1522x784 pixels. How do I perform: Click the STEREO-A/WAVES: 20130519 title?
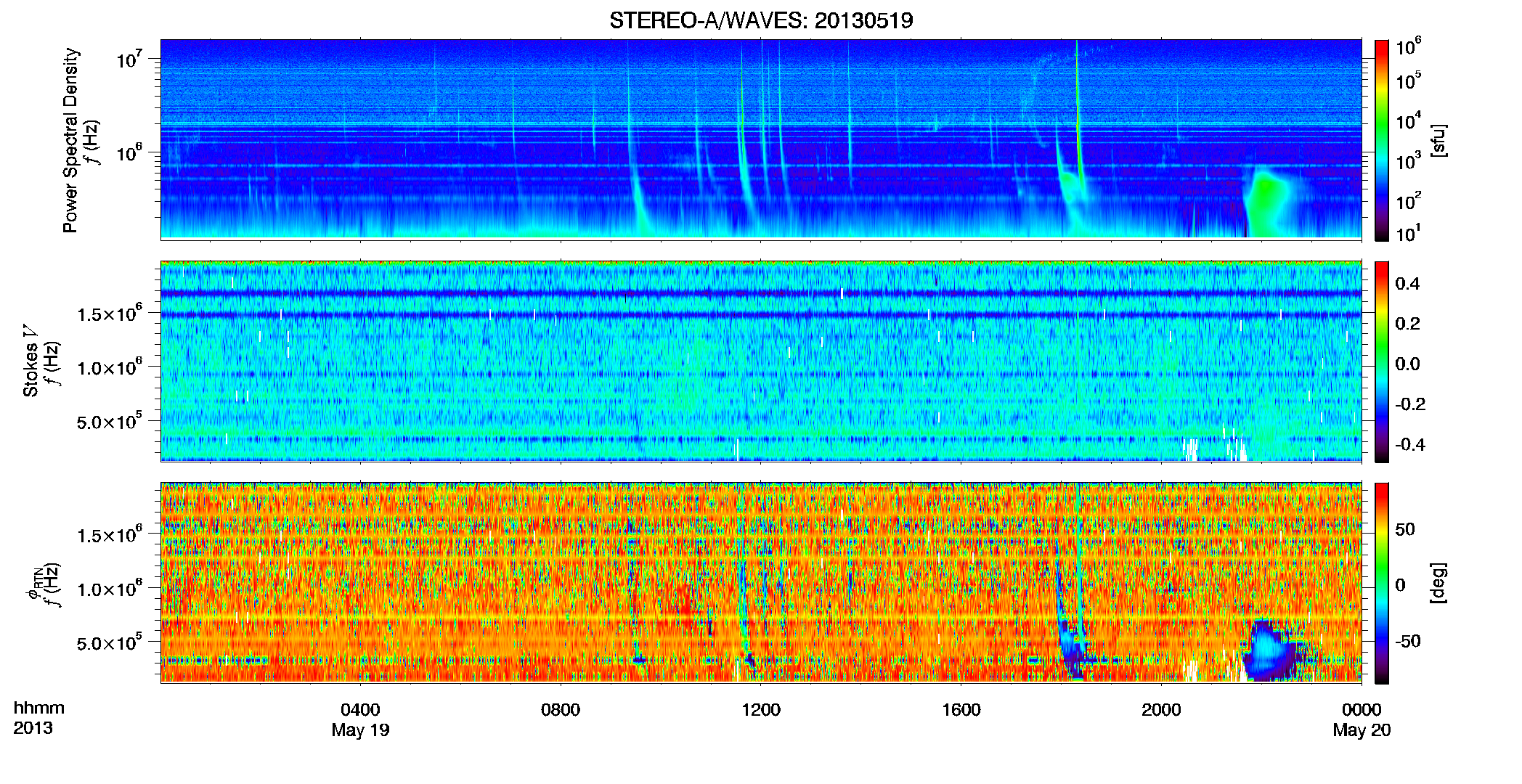761,20
